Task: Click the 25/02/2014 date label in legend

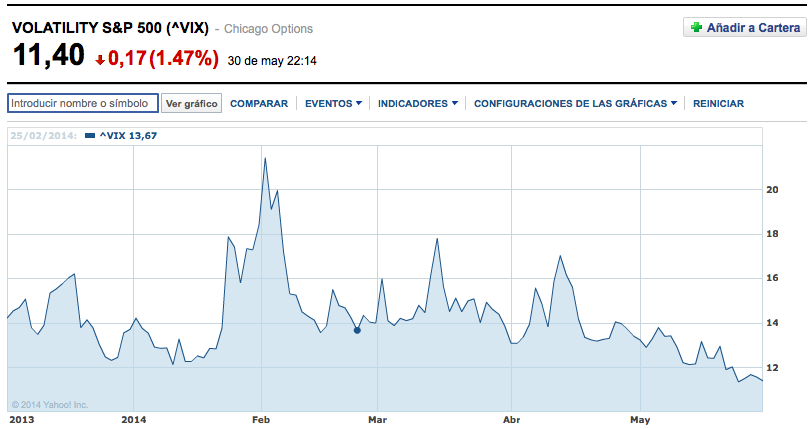Action: point(43,136)
